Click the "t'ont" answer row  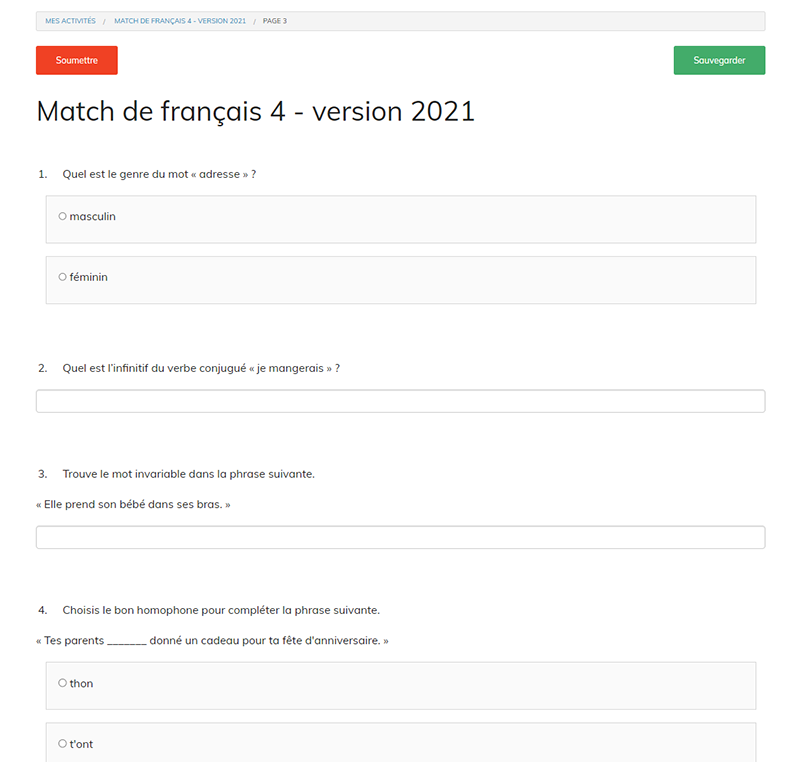pos(400,744)
